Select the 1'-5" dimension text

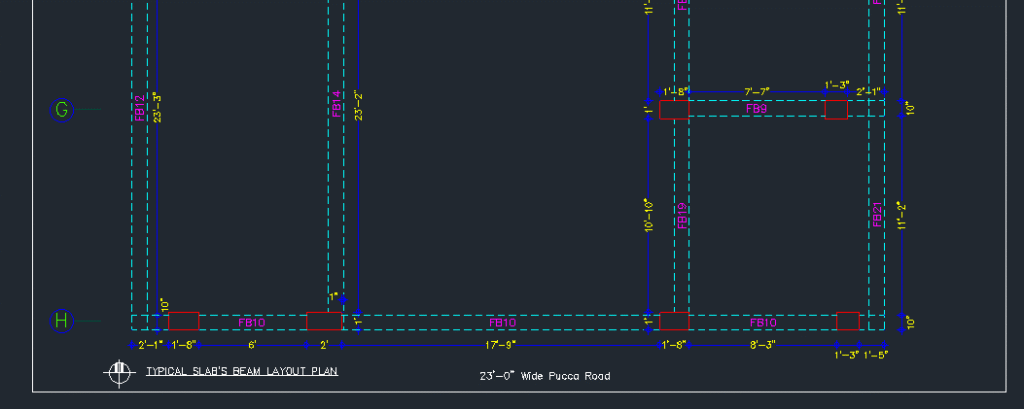pyautogui.click(x=876, y=355)
